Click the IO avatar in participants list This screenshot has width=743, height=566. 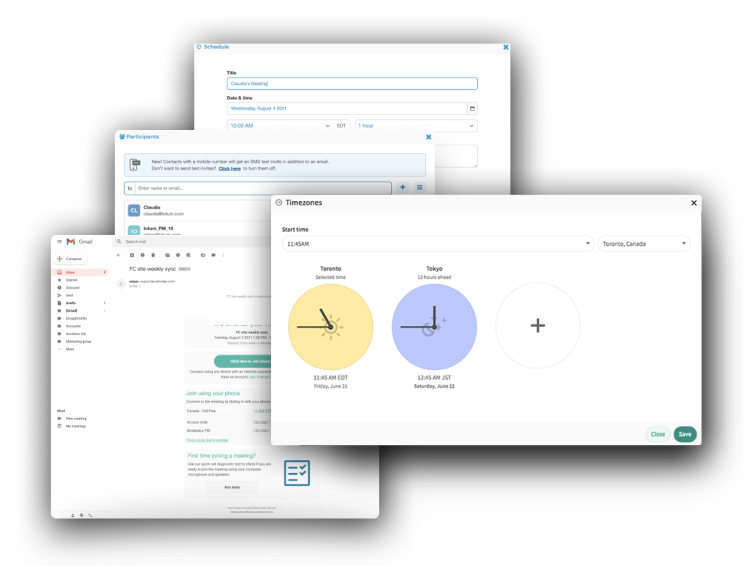click(134, 230)
